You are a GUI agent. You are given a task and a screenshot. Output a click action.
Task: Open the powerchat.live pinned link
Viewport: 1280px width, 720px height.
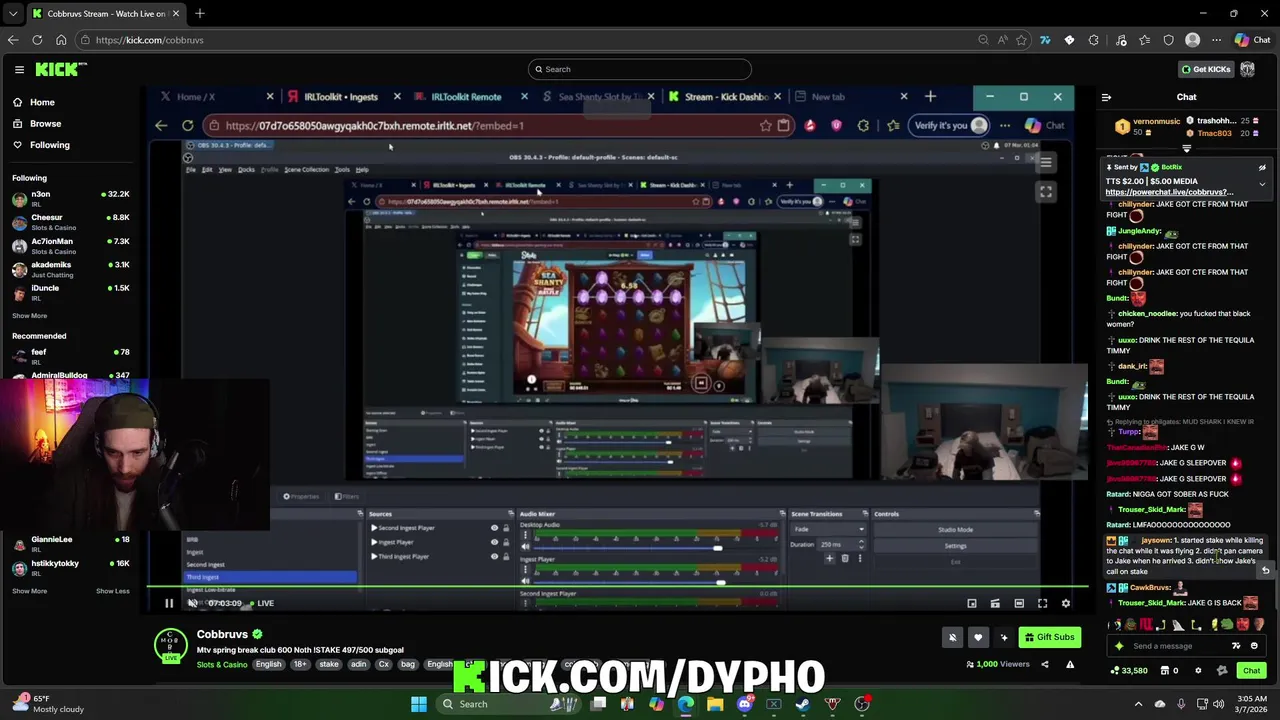click(1169, 192)
